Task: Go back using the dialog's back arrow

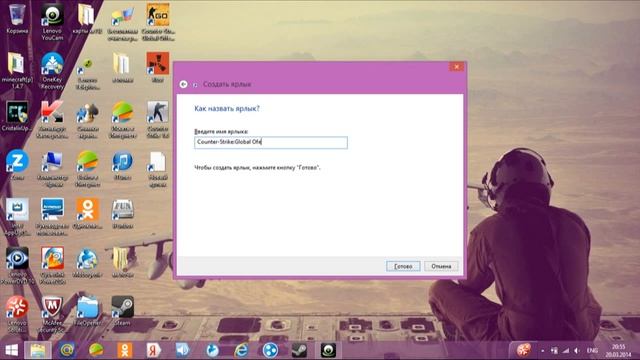Action: (183, 84)
